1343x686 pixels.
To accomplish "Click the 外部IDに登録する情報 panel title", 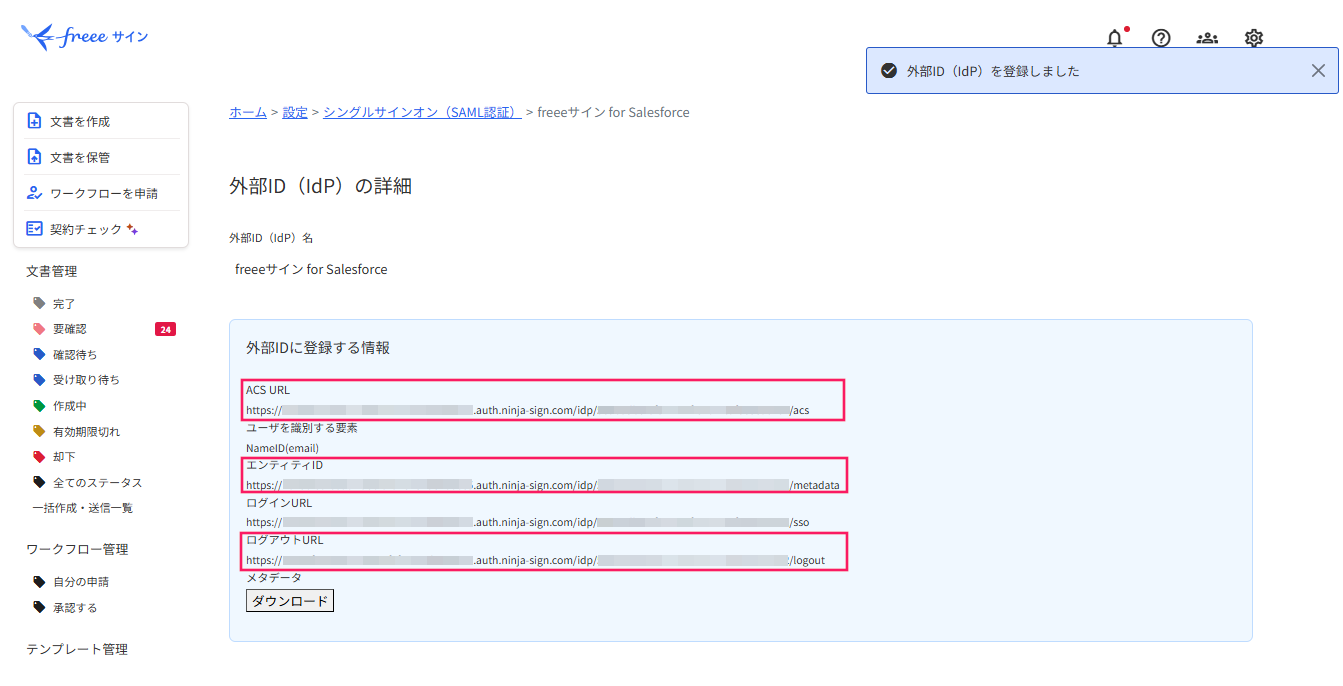I will click(318, 348).
